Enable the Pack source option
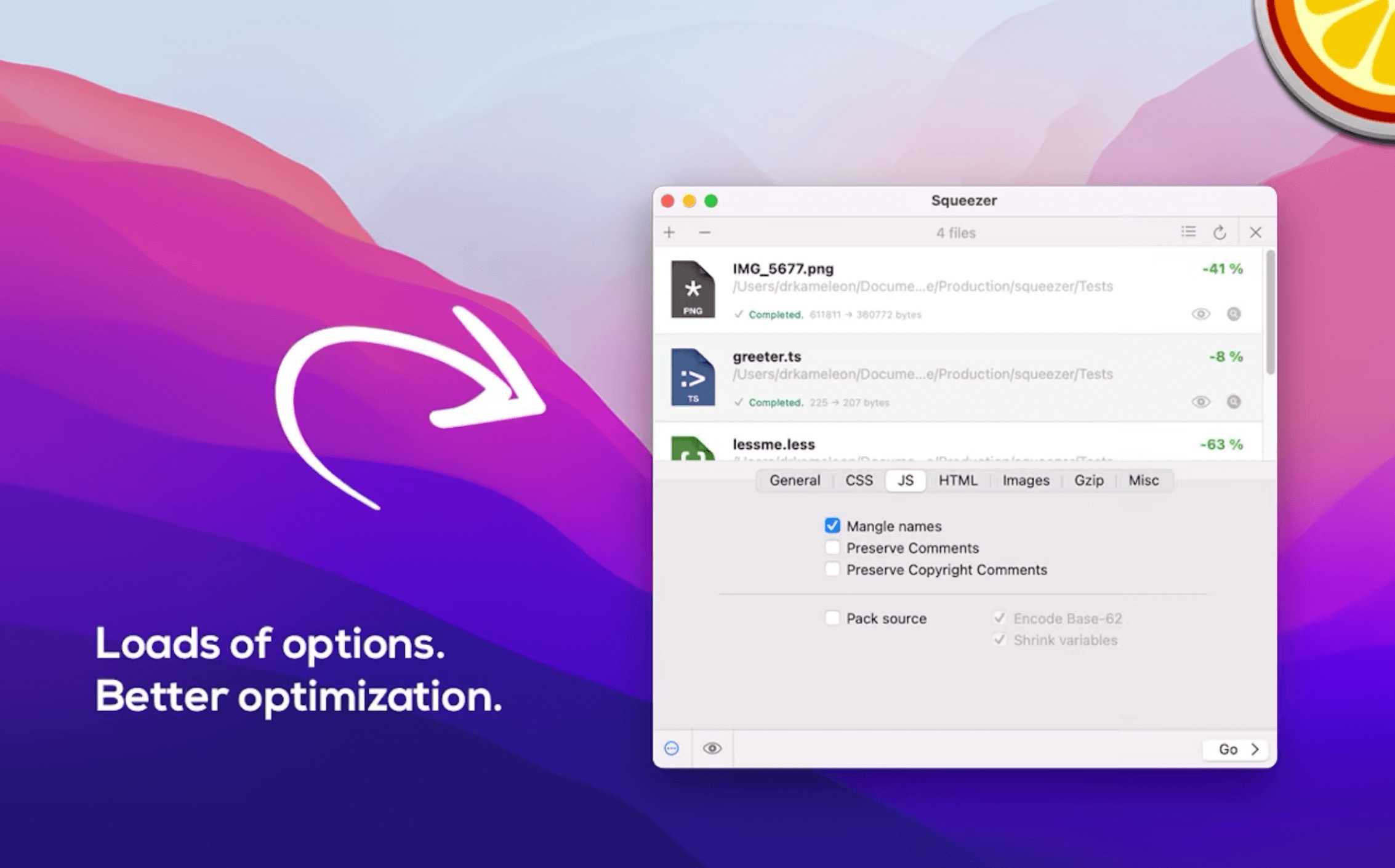Screen dimensions: 1395x868 [832, 617]
